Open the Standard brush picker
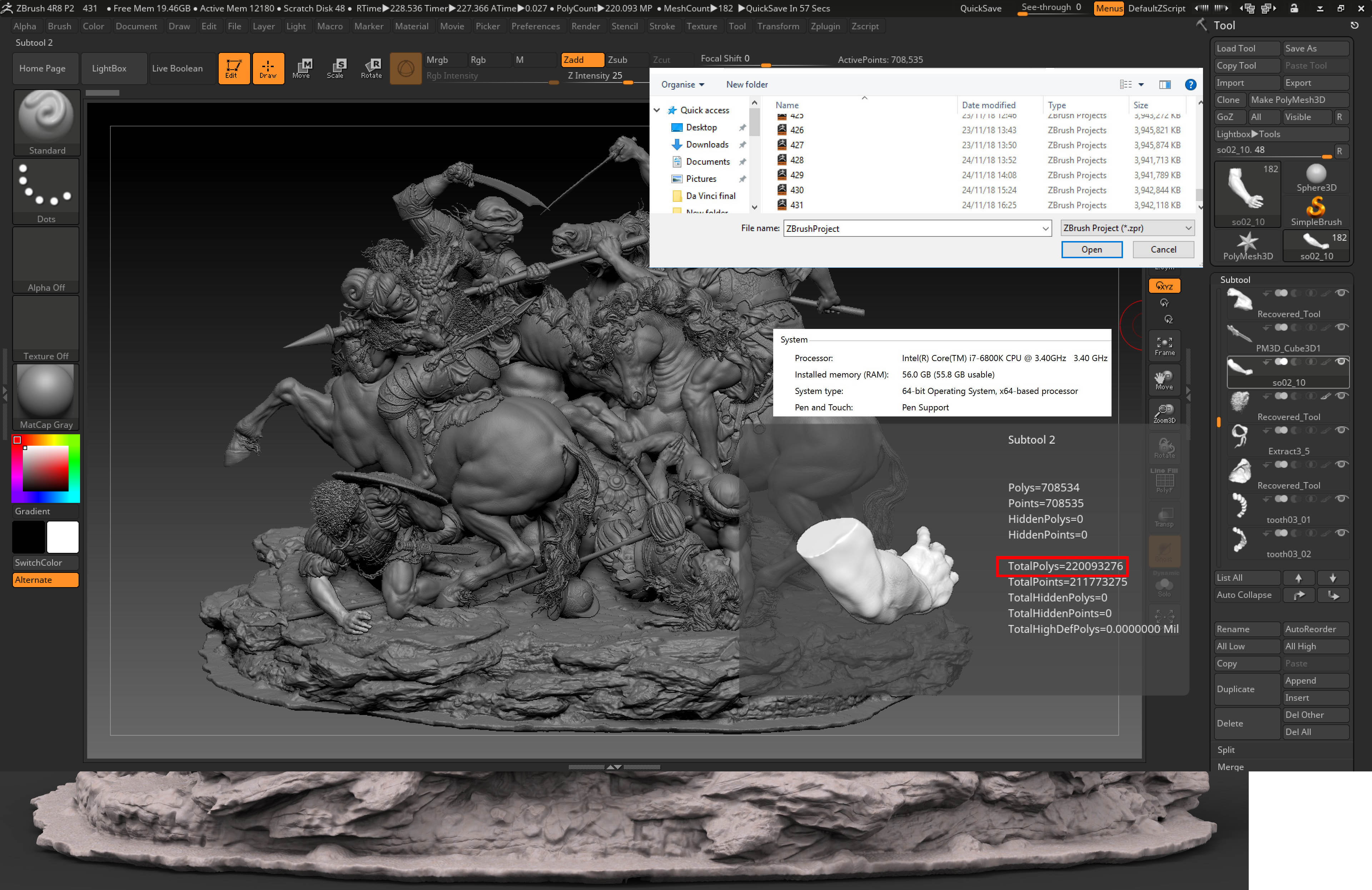Screen dimensions: 1372x890 pyautogui.click(x=46, y=122)
